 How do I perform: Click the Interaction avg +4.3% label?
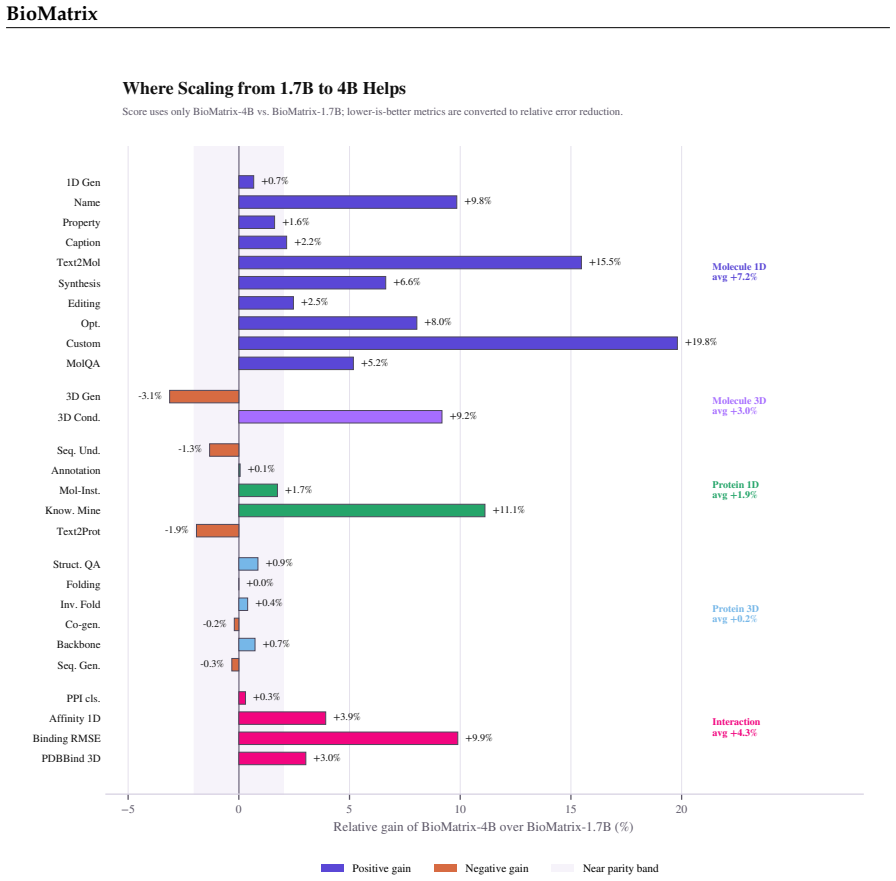point(735,727)
